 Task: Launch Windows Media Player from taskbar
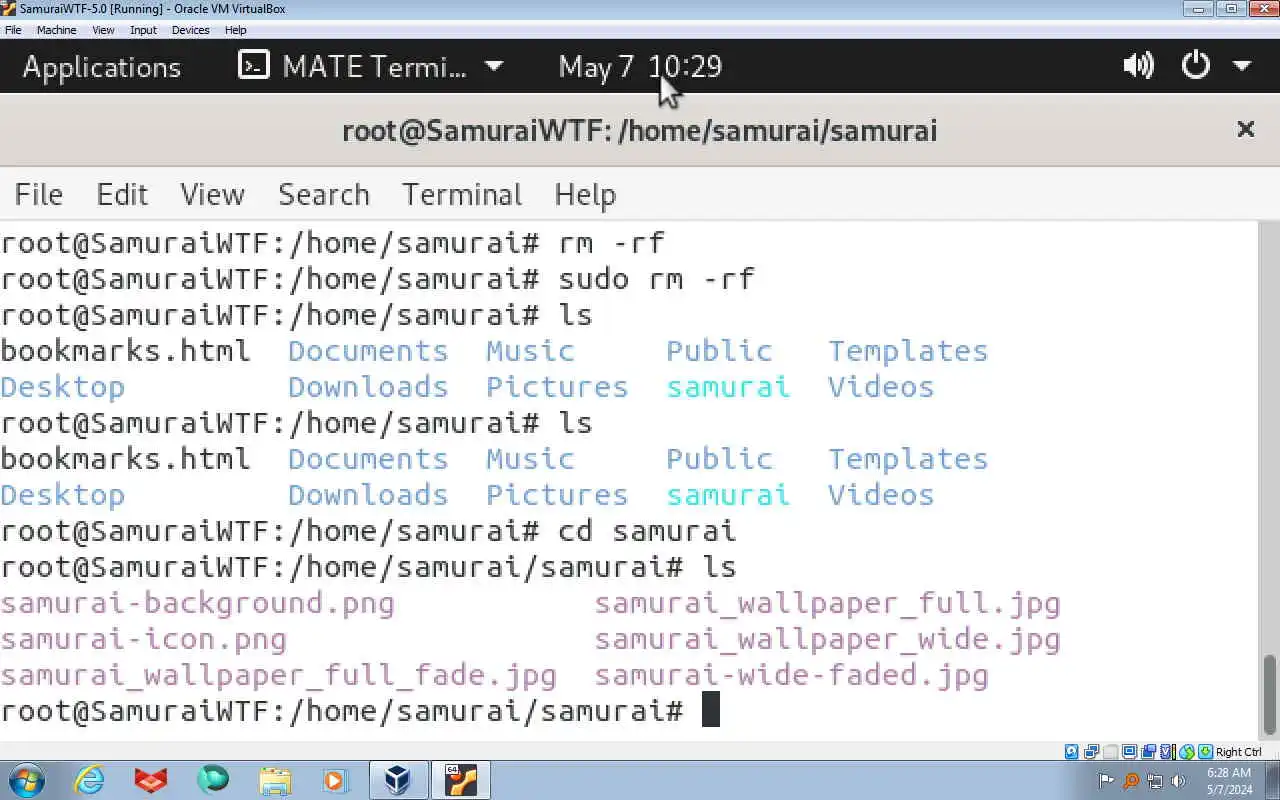[334, 780]
